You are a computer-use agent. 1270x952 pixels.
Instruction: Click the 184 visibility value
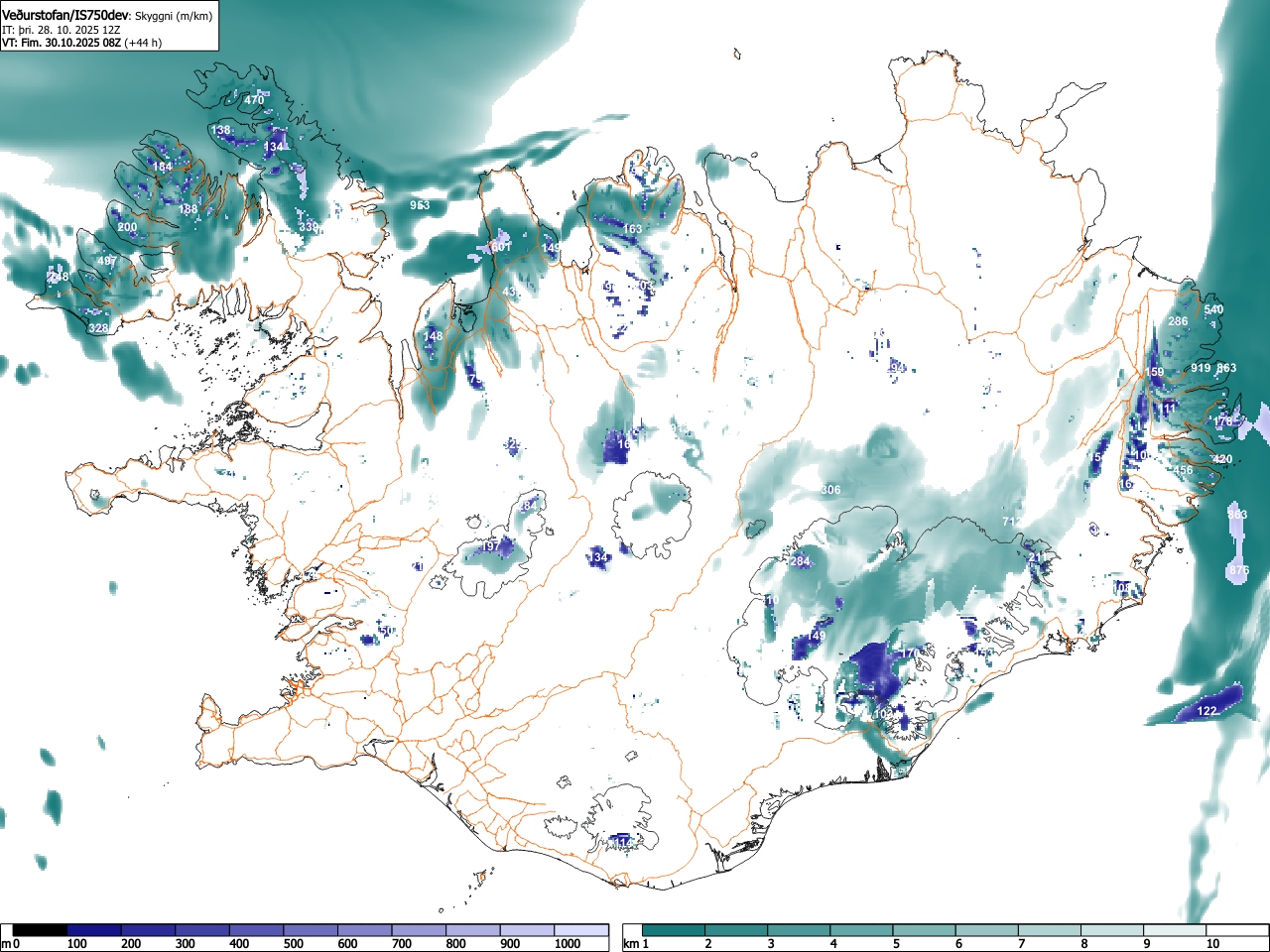pyautogui.click(x=162, y=167)
